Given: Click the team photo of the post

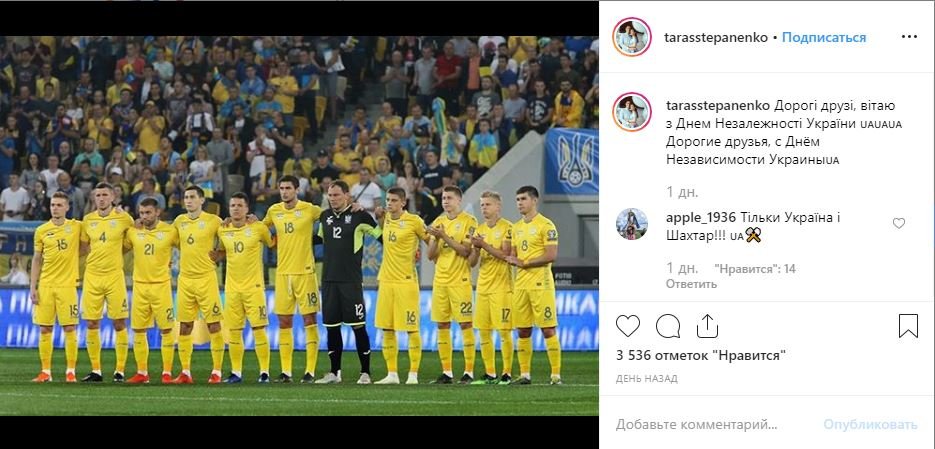Looking at the screenshot, I should coord(299,225).
